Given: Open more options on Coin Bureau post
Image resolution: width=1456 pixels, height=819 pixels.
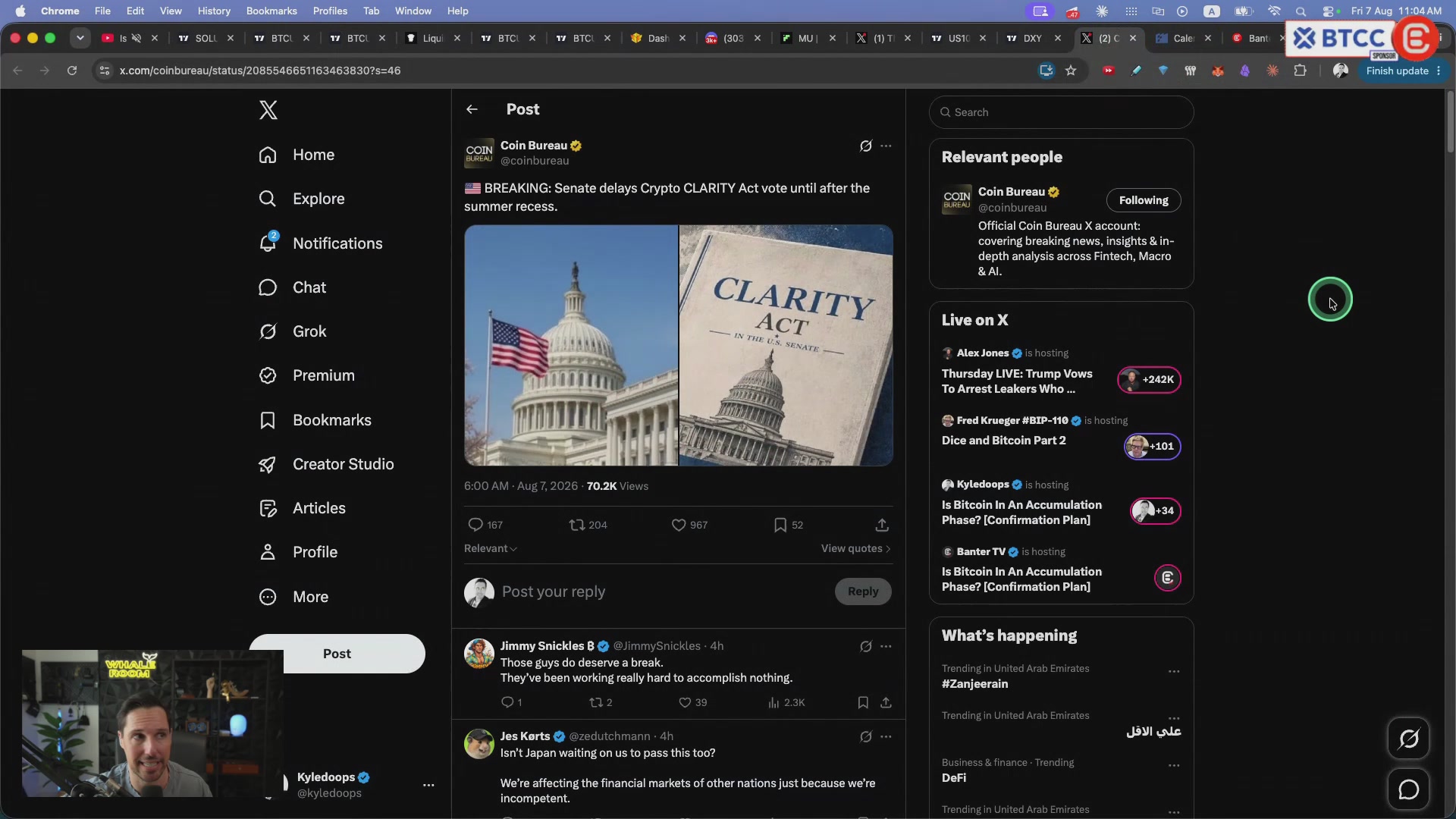Looking at the screenshot, I should [886, 146].
